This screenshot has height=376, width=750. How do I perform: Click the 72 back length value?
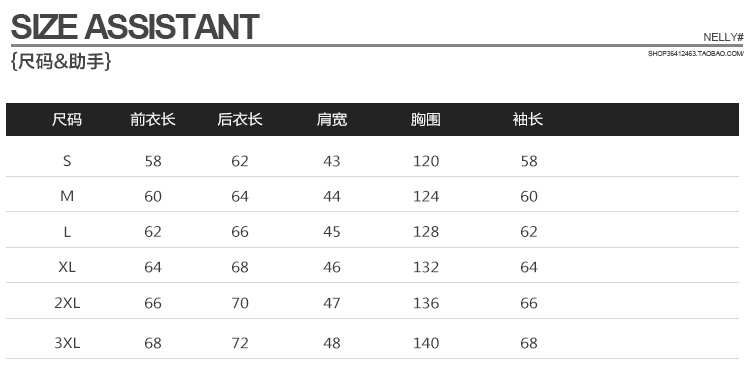240,343
